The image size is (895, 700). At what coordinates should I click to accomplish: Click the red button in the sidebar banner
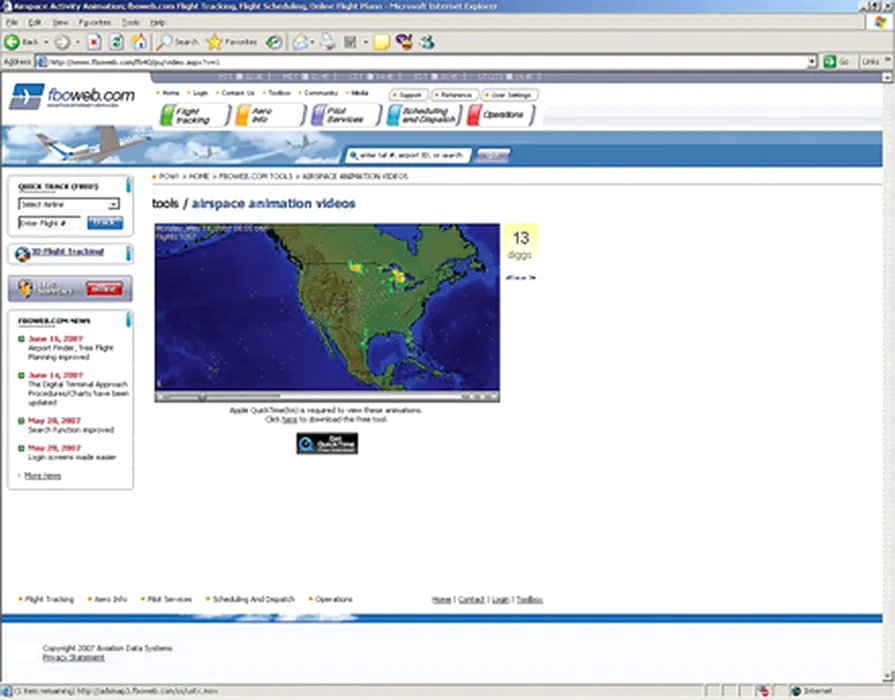[x=104, y=289]
